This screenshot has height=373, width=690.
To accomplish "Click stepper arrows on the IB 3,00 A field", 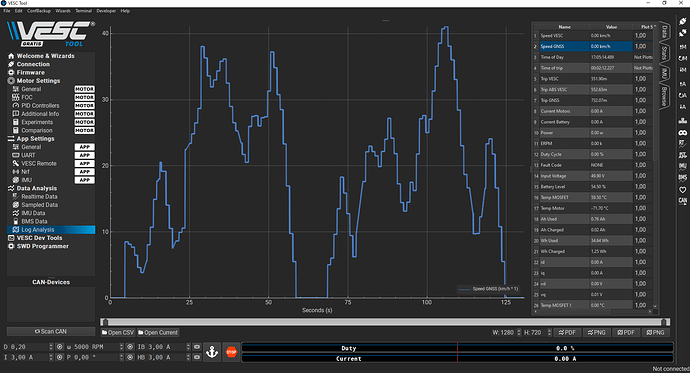I will point(188,347).
